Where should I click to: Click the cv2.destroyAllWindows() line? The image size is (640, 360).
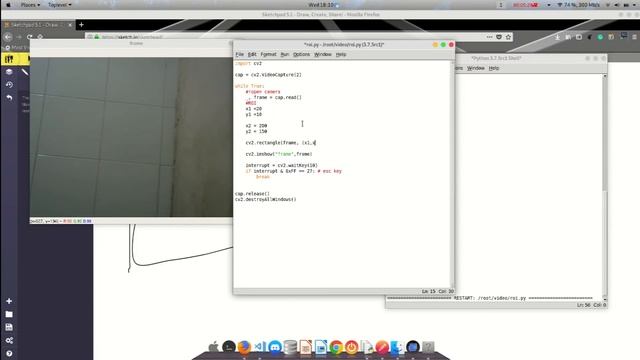click(x=266, y=200)
